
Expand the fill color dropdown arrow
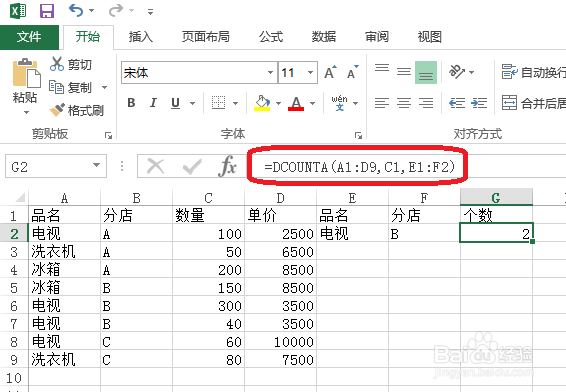tap(278, 104)
